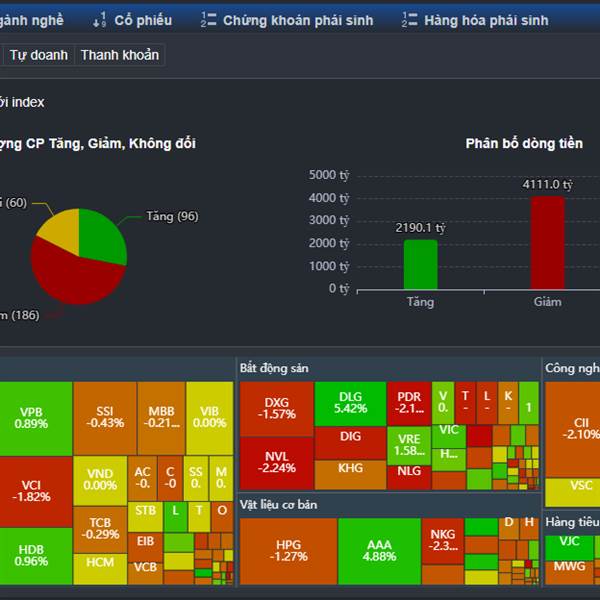Select the VJC treemap tile
The image size is (600, 600).
click(x=569, y=548)
